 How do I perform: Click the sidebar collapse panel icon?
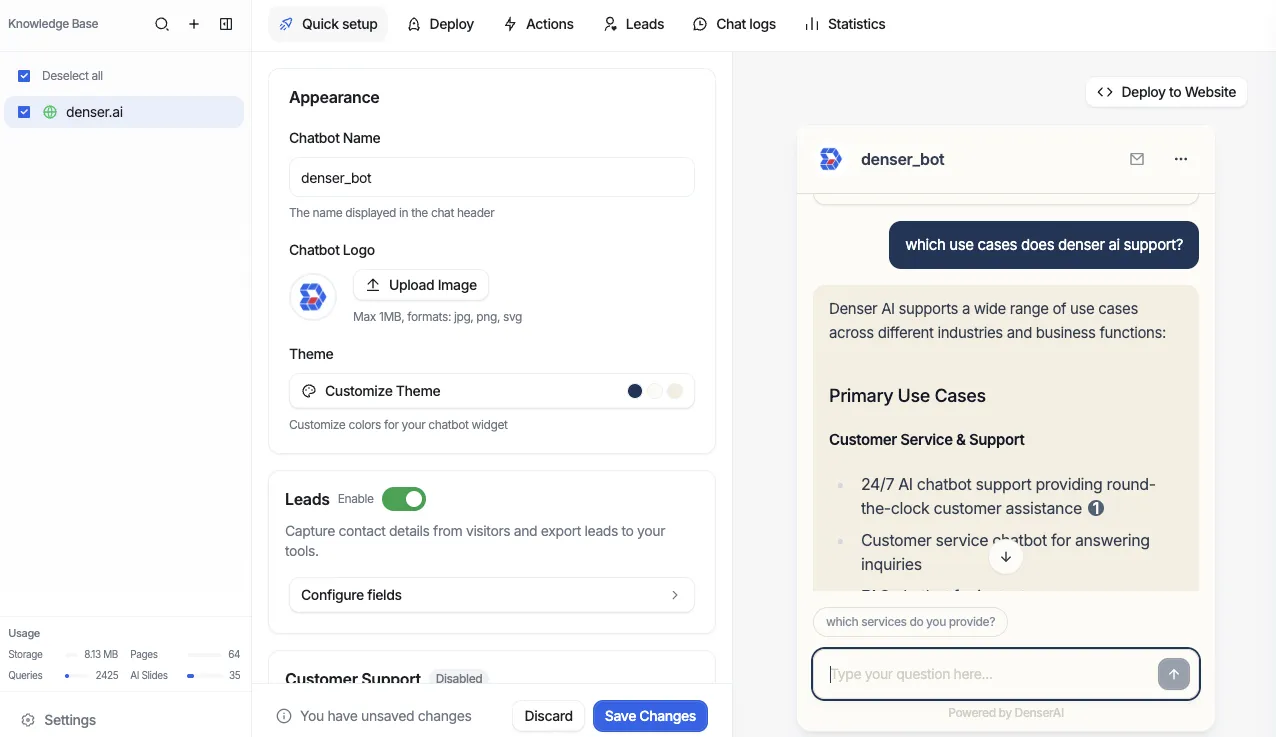coord(226,24)
